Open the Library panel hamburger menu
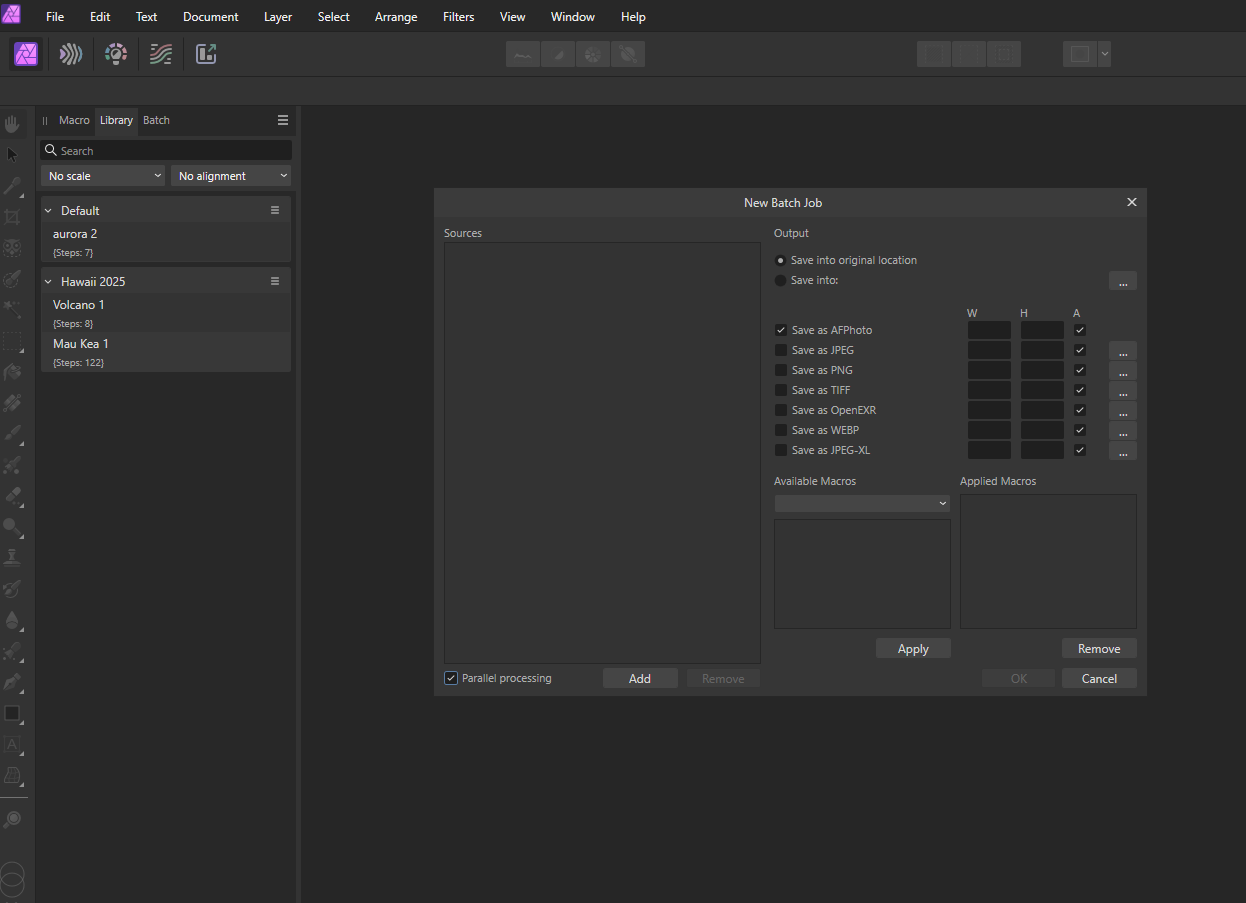This screenshot has height=903, width=1246. [283, 120]
